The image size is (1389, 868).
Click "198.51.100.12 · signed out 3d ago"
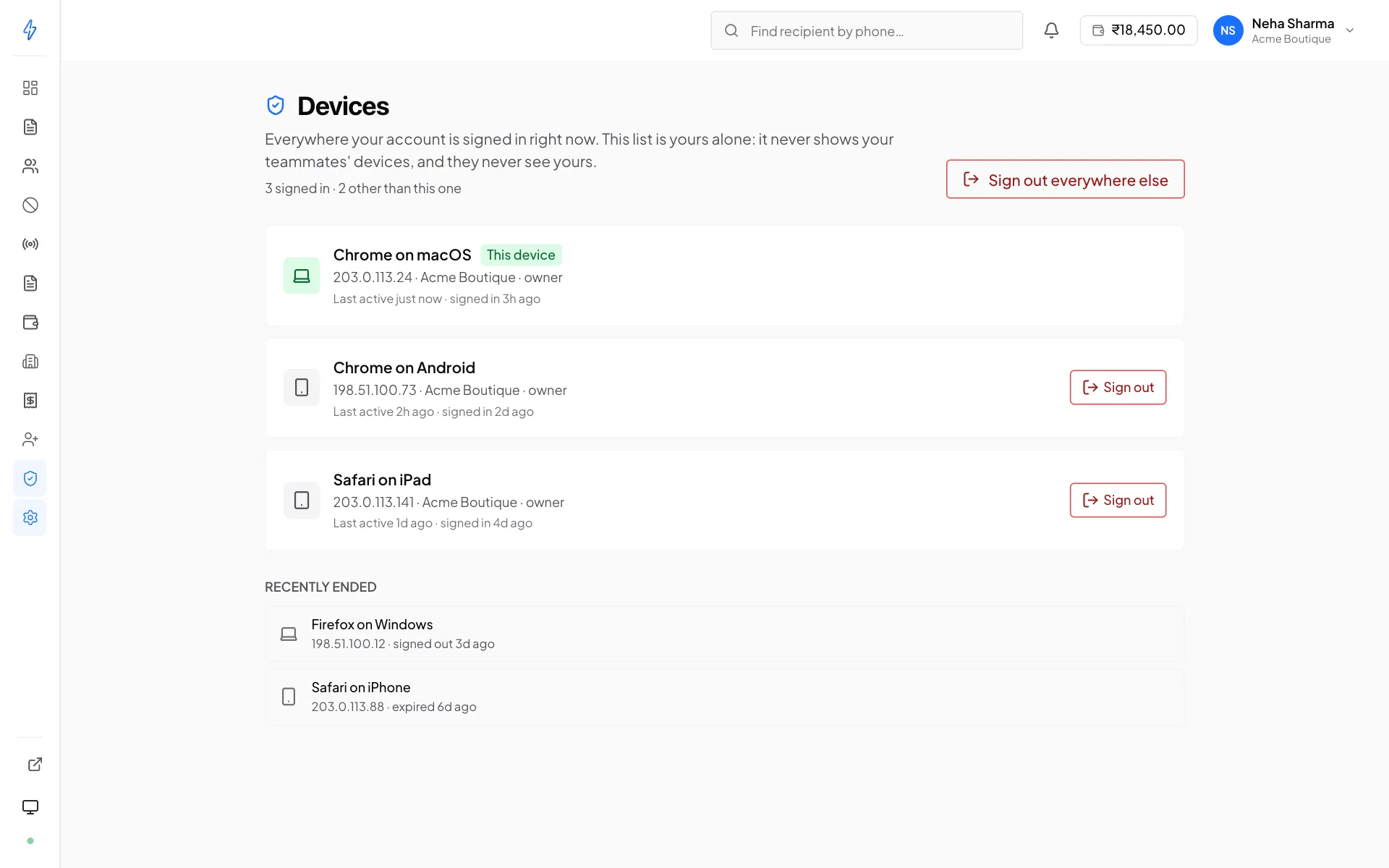pos(403,644)
